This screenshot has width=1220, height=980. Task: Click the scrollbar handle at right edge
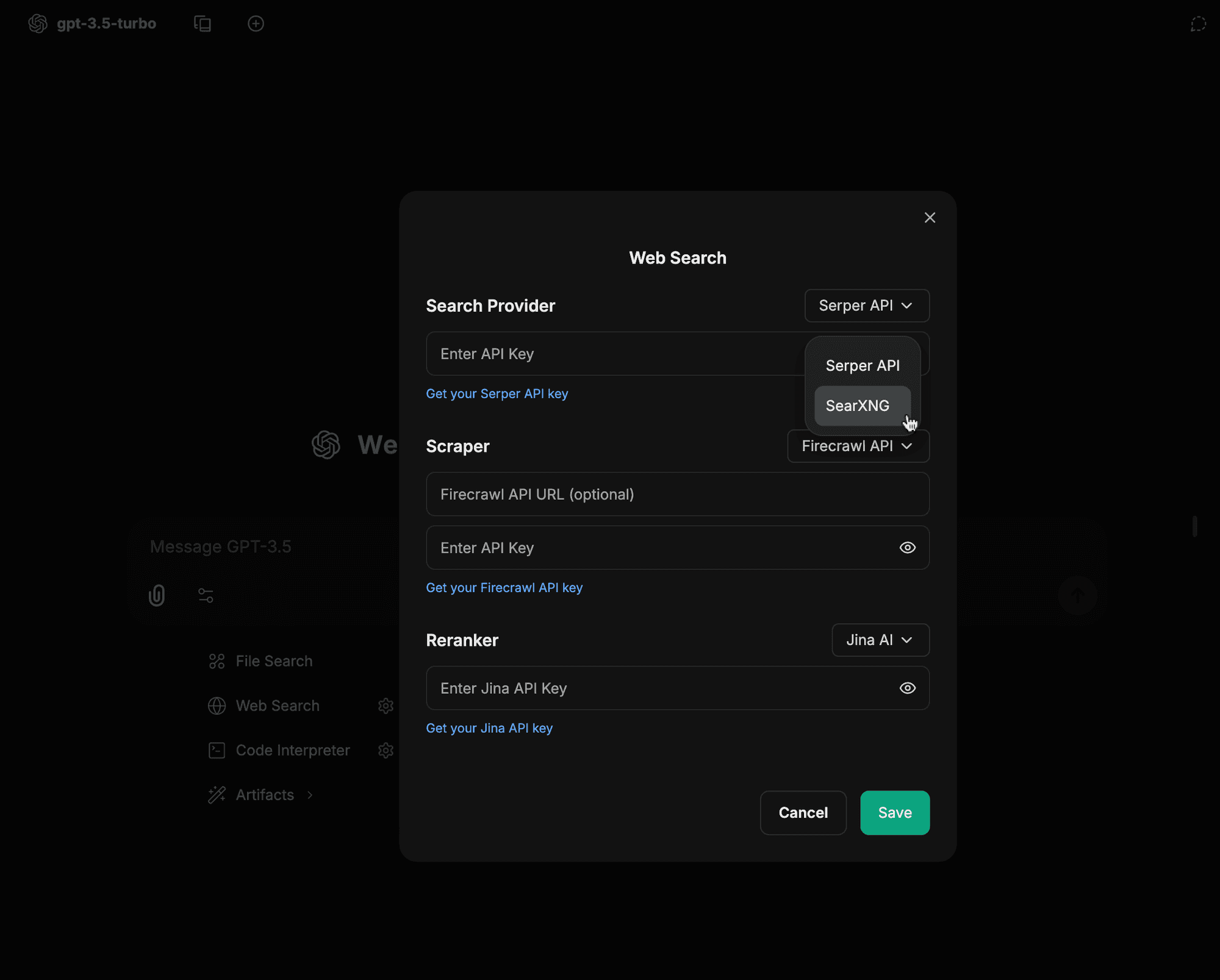[1194, 526]
